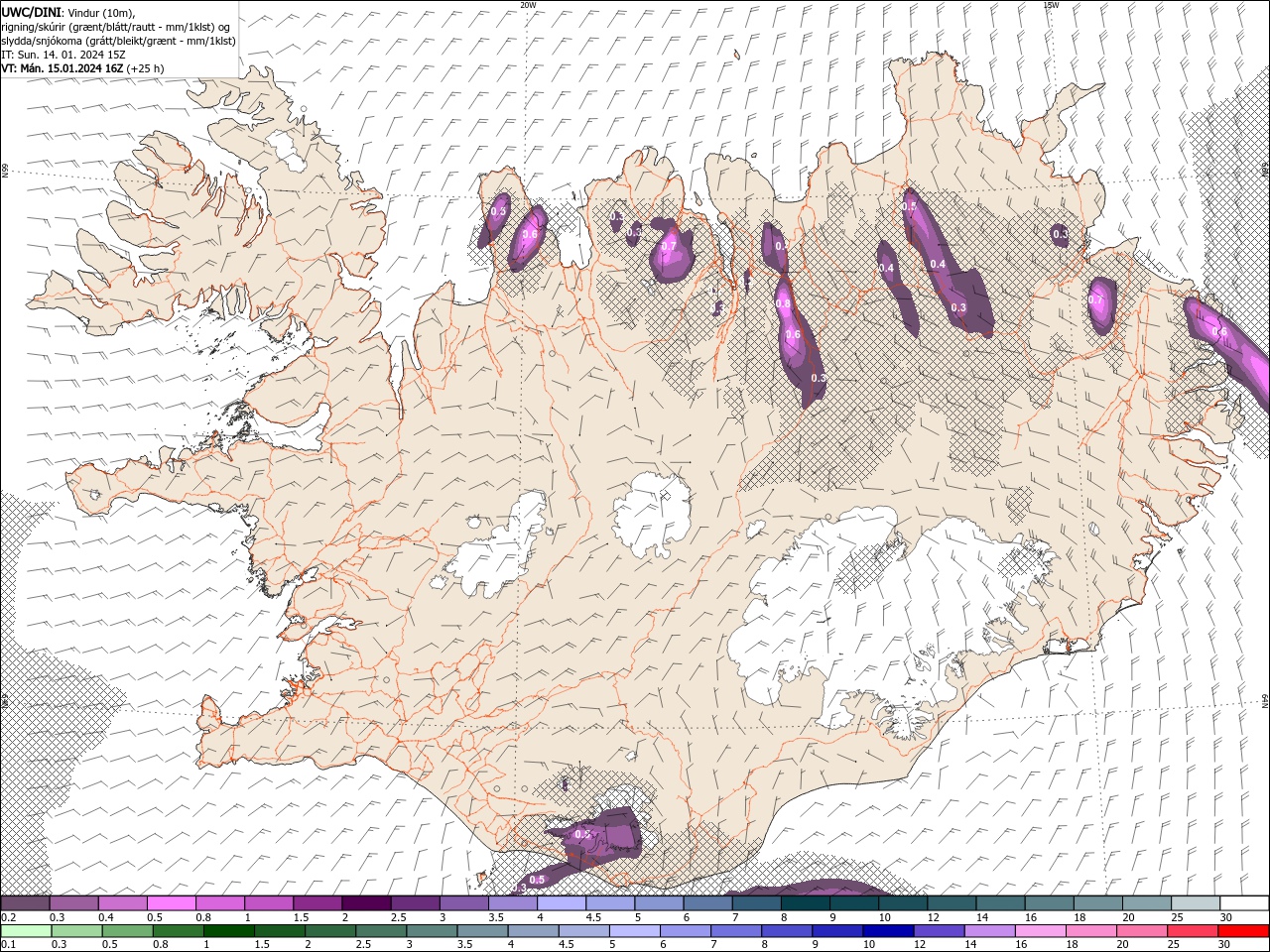Pick the red rain legend swatch after 30
This screenshot has height=952, width=1270.
pos(1244,931)
